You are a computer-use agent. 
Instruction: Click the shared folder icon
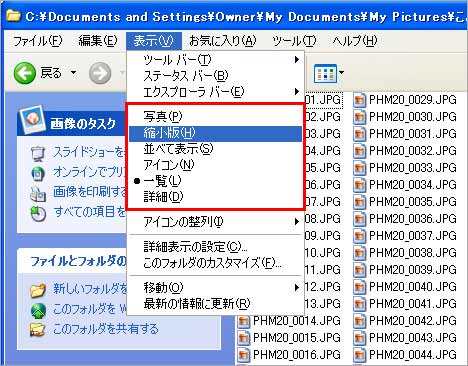click(37, 330)
